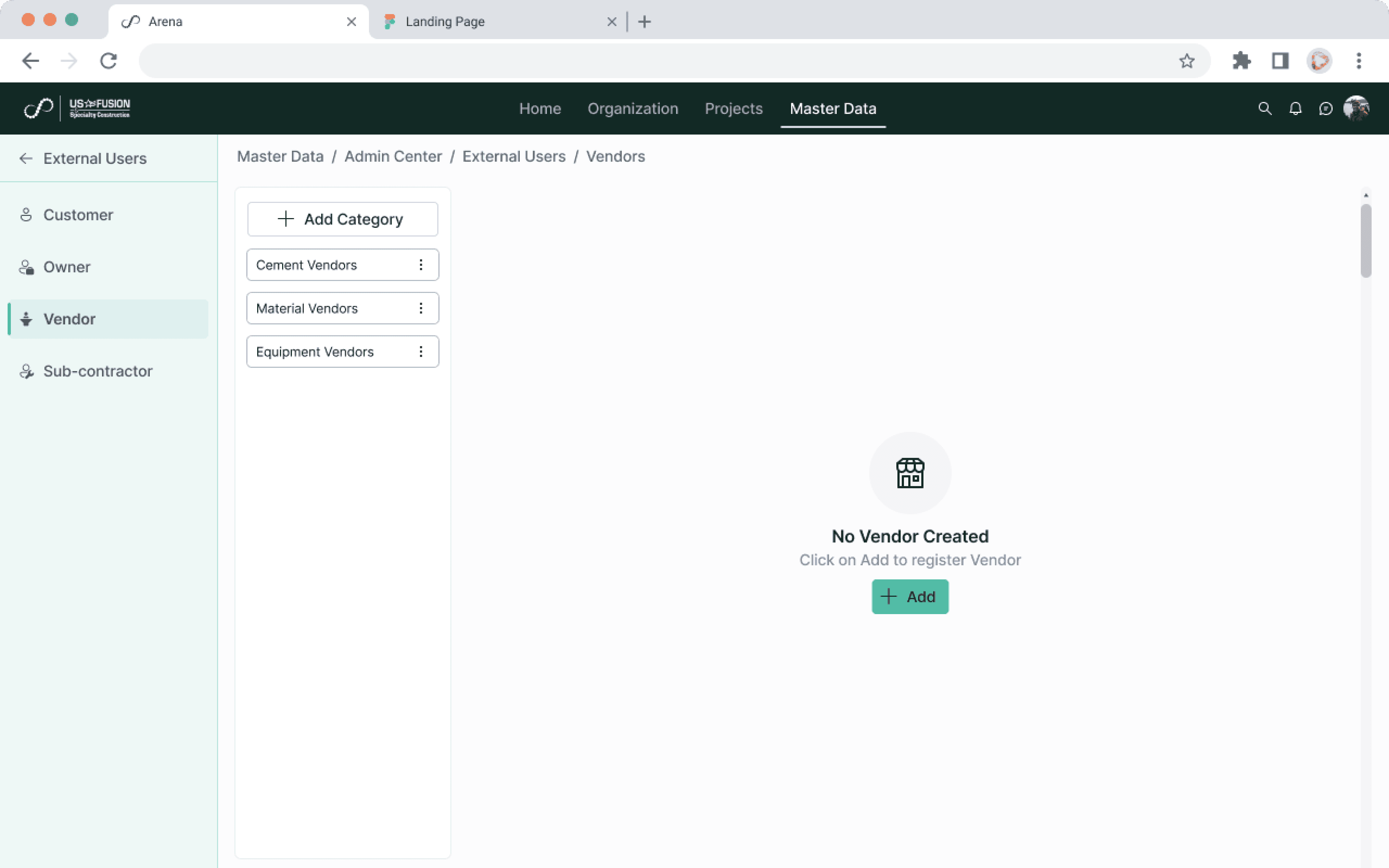Click the user profile avatar in header
Viewport: 1389px width, 868px height.
click(x=1356, y=109)
